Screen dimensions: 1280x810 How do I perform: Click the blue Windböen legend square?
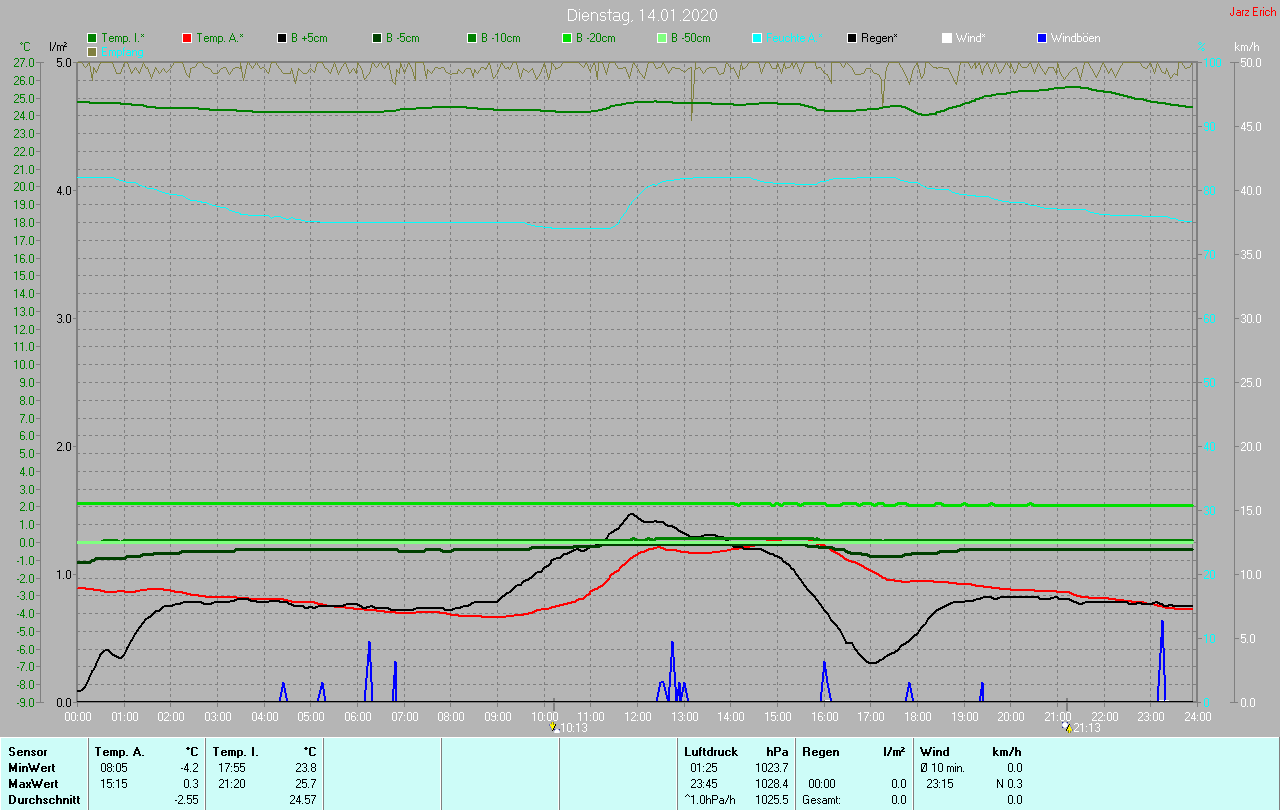[1042, 38]
